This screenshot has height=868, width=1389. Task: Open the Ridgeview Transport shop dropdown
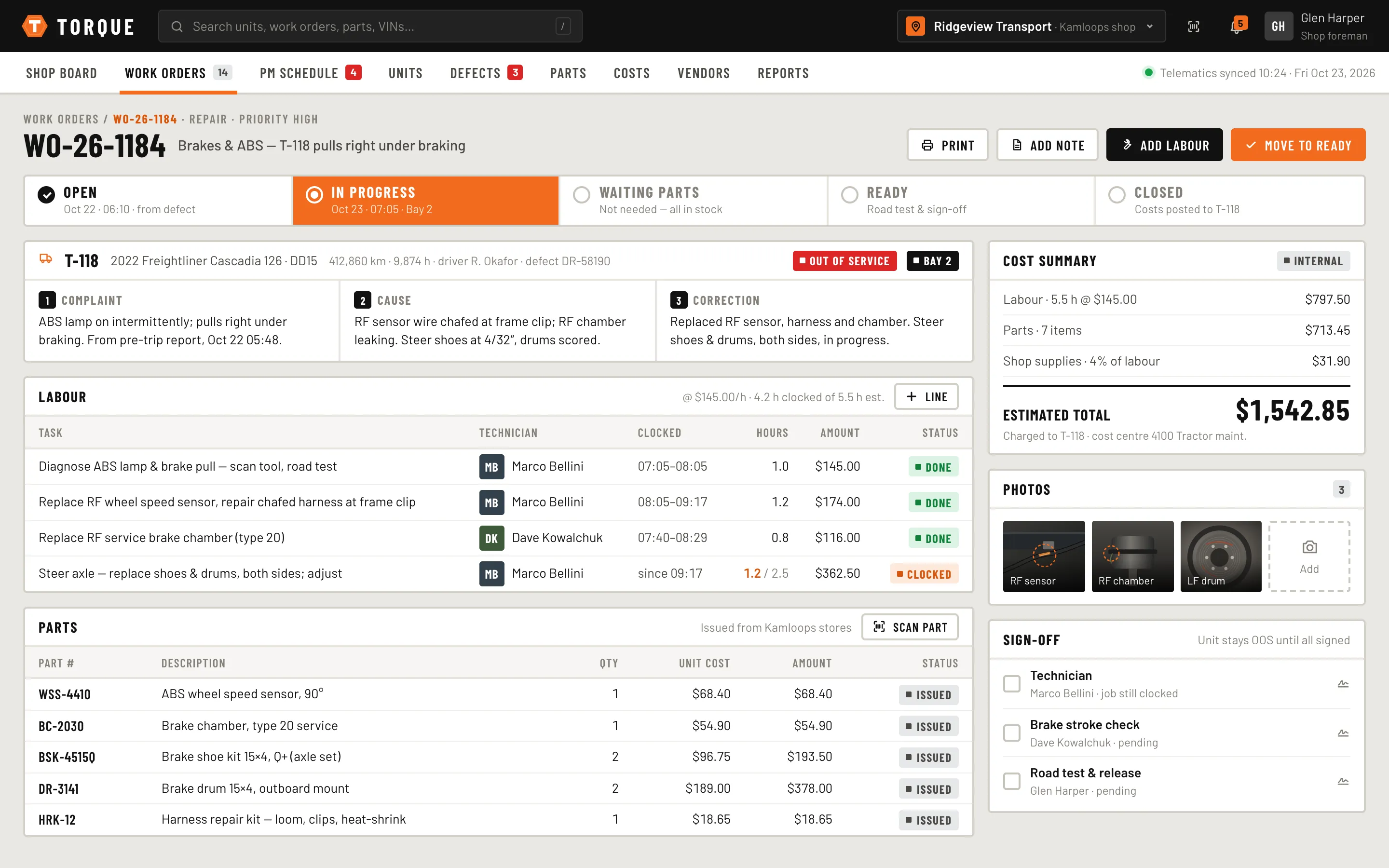1031,27
